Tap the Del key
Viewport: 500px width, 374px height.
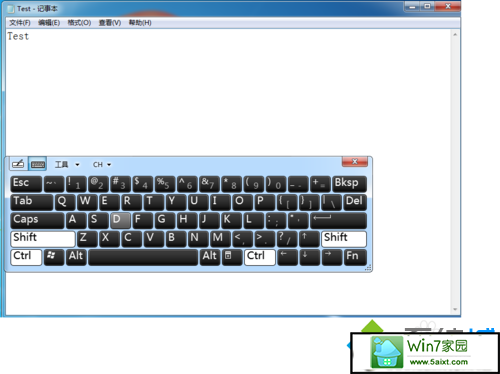pos(355,202)
